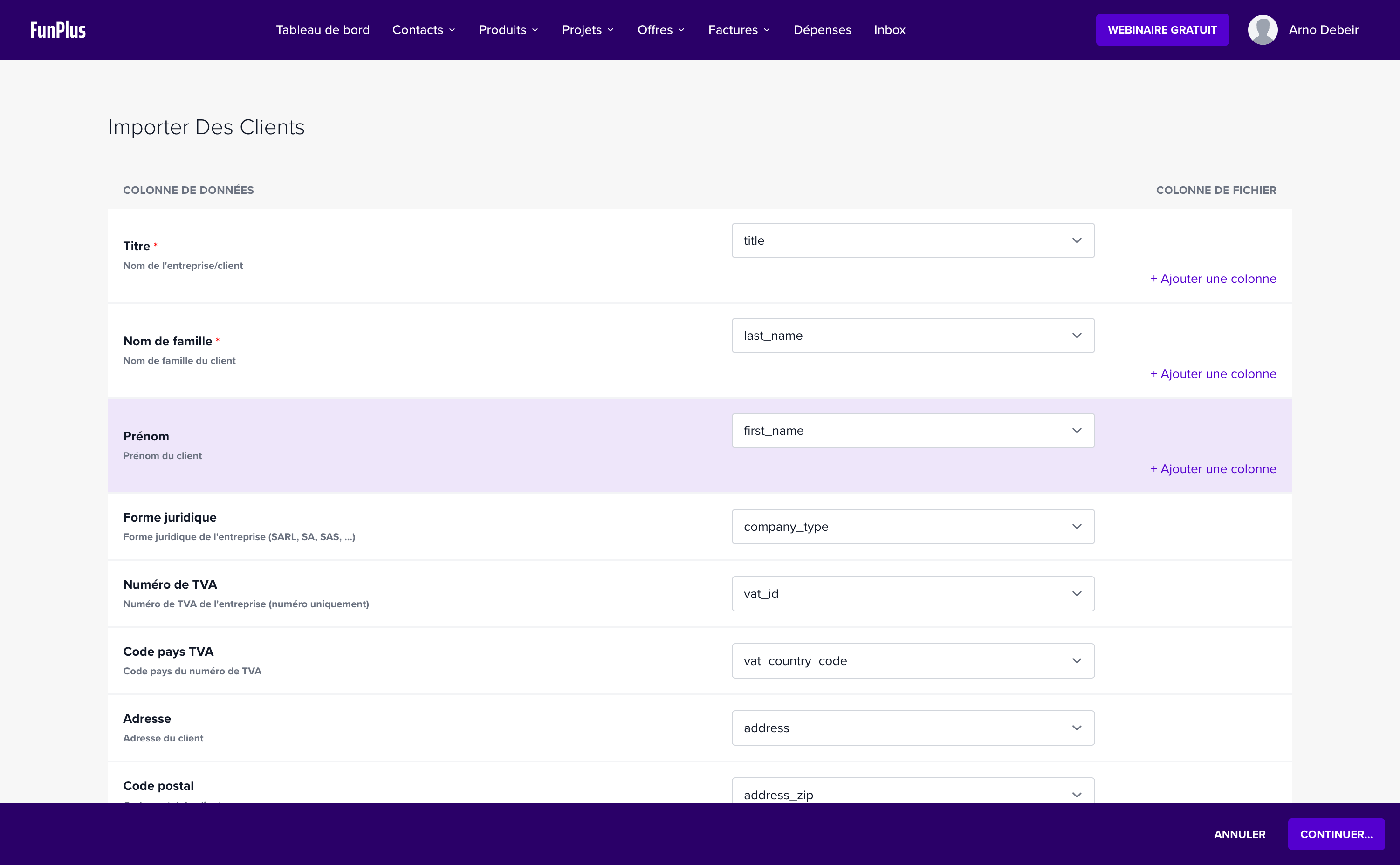The height and width of the screenshot is (865, 1400).
Task: Open the Offres menu
Action: (x=660, y=30)
